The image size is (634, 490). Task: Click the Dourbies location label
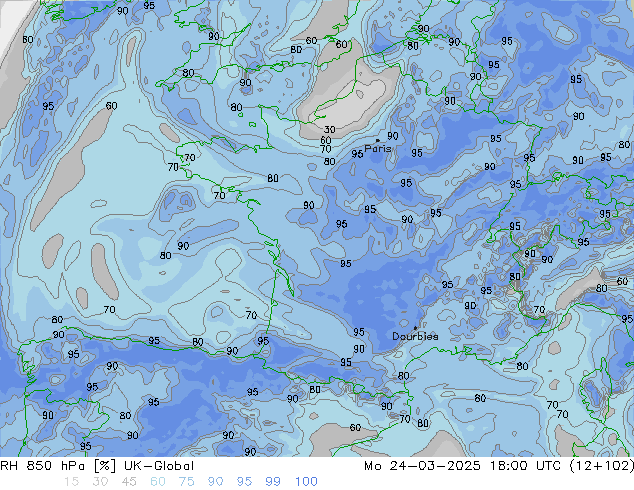click(415, 336)
